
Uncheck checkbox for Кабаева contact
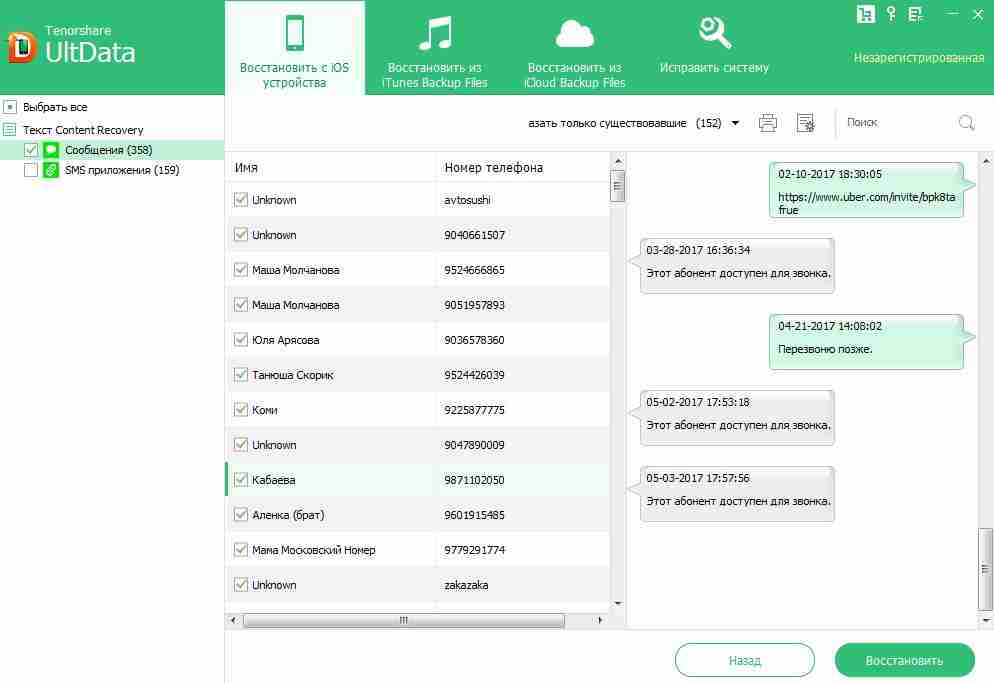coord(241,480)
